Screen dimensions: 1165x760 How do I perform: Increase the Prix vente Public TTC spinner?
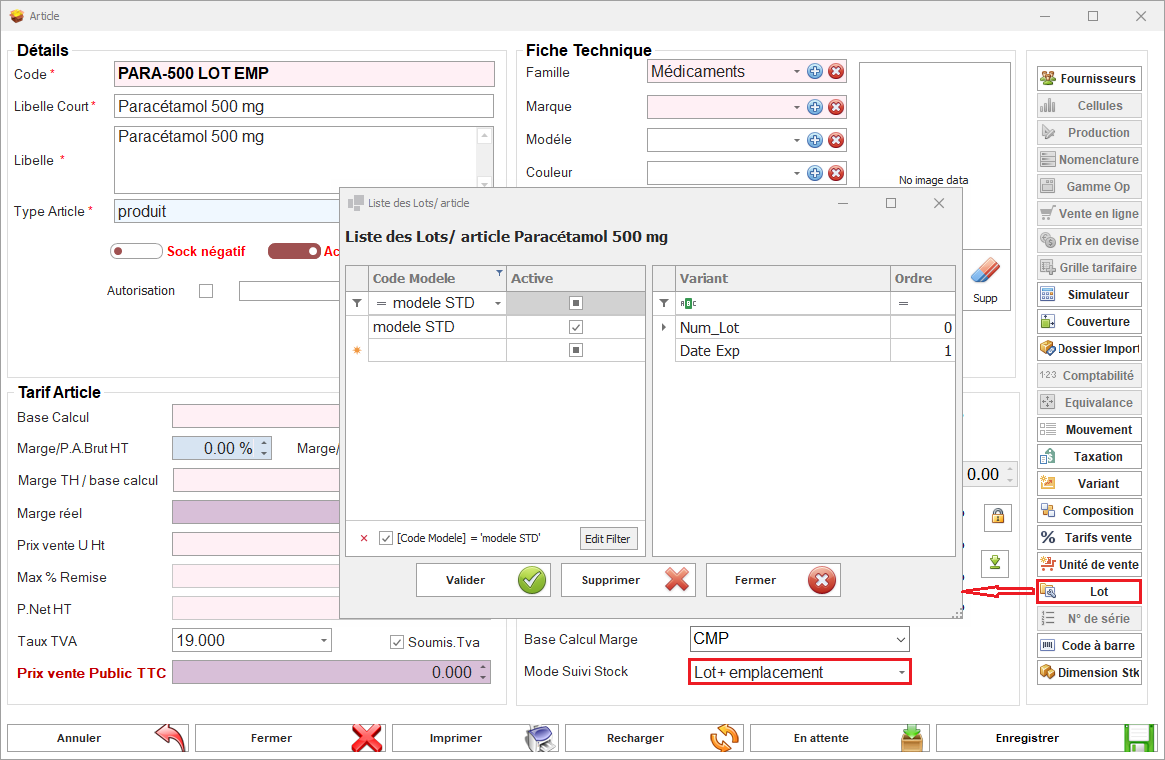[x=484, y=668]
